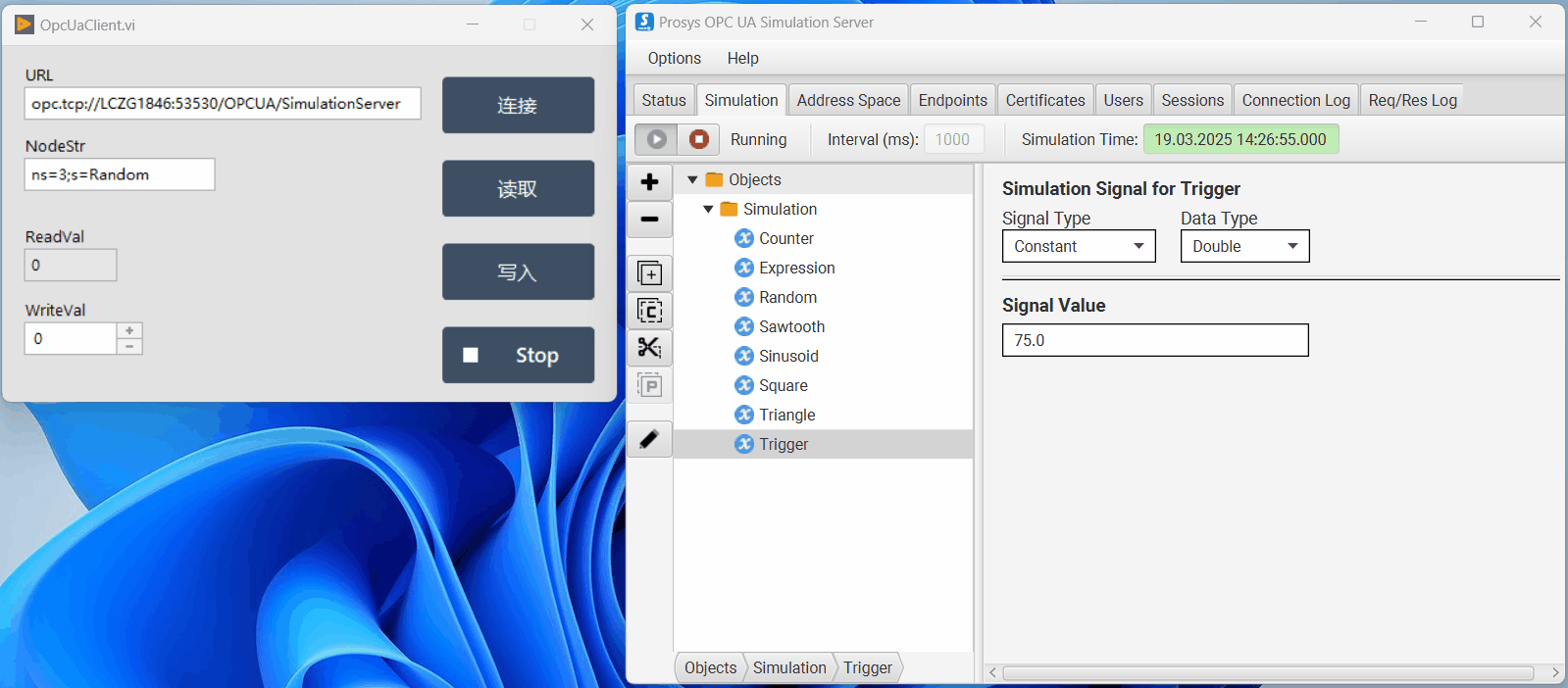Increment the WriteVal stepper
Image resolution: width=1568 pixels, height=688 pixels.
coord(129,330)
